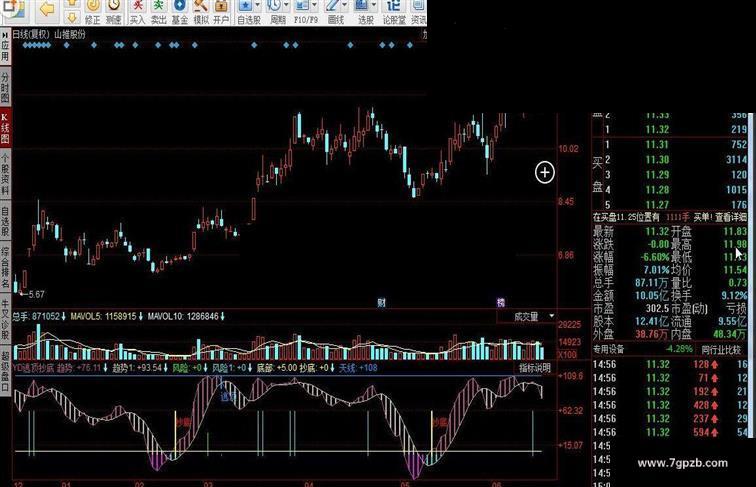Open the 论股堂 forum icon
This screenshot has width=756, height=487.
coord(394,12)
